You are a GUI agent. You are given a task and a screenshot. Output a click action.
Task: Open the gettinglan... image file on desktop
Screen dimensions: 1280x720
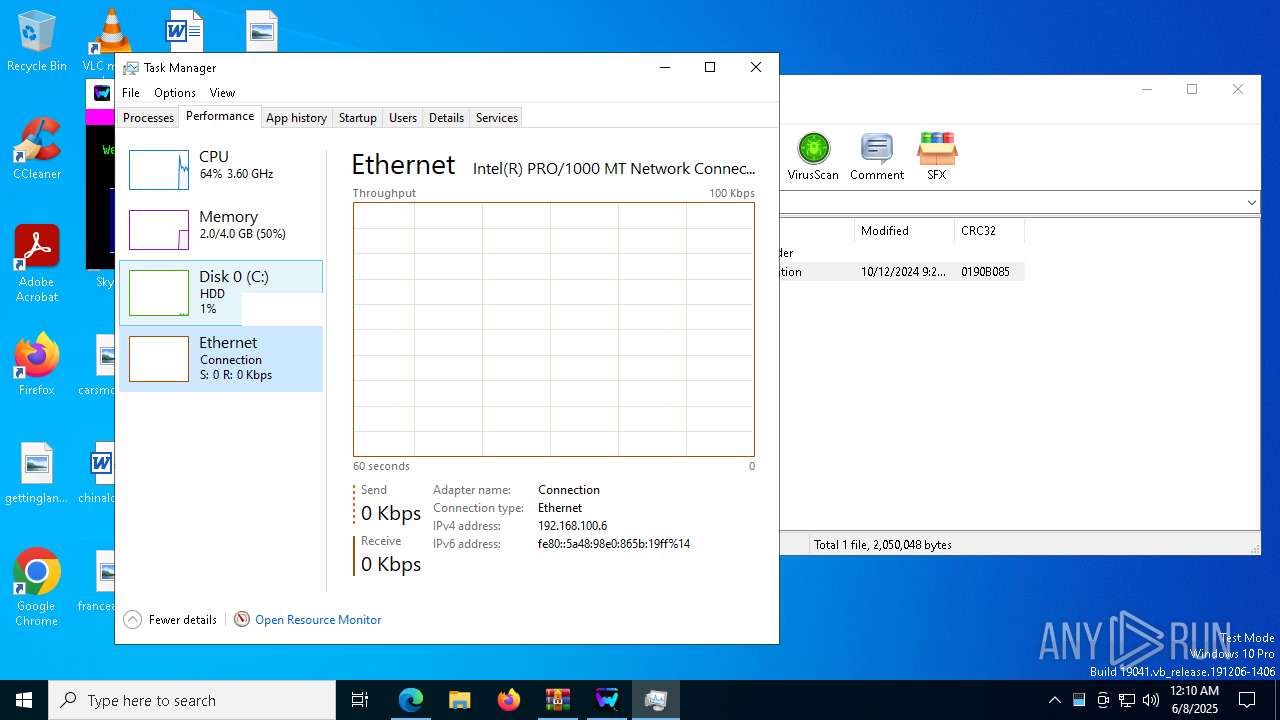pyautogui.click(x=37, y=473)
